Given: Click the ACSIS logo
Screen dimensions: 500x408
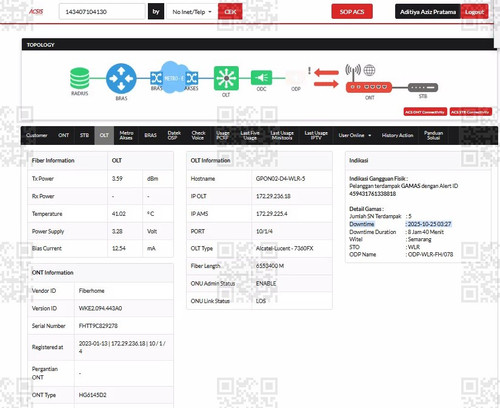Looking at the screenshot, I should tap(36, 12).
